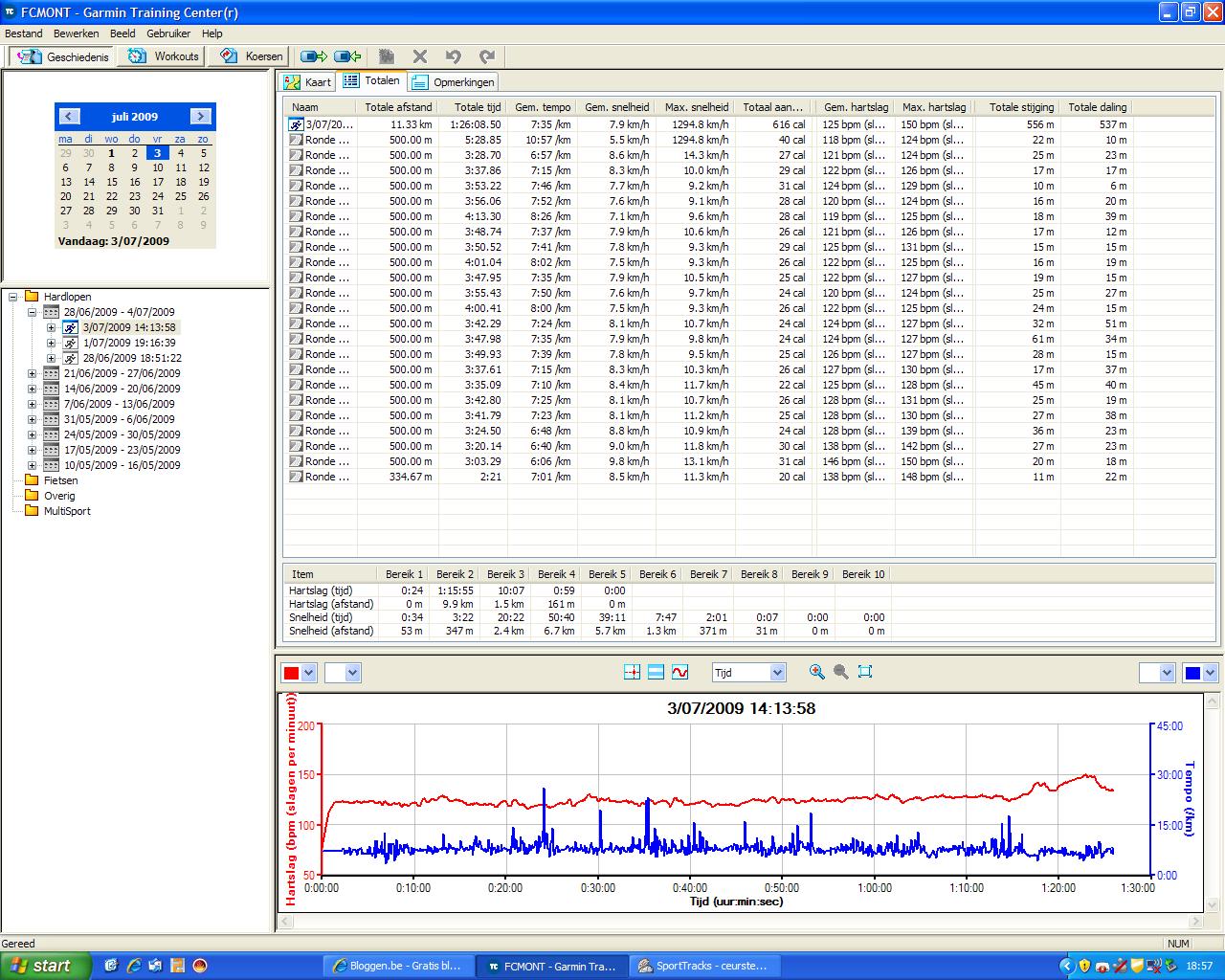Expand the 14/06/2009 - 20/06/2009 week
This screenshot has width=1225, height=980.
click(x=33, y=389)
